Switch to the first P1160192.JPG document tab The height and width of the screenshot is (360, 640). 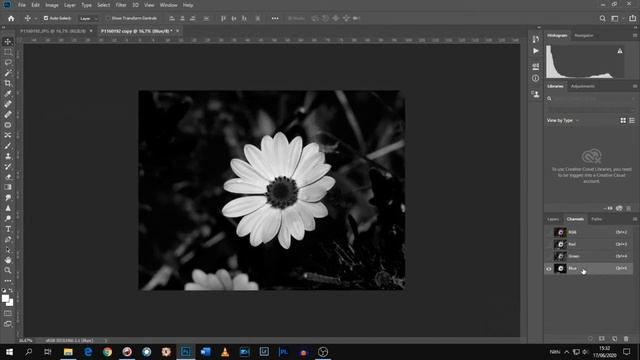pos(53,31)
